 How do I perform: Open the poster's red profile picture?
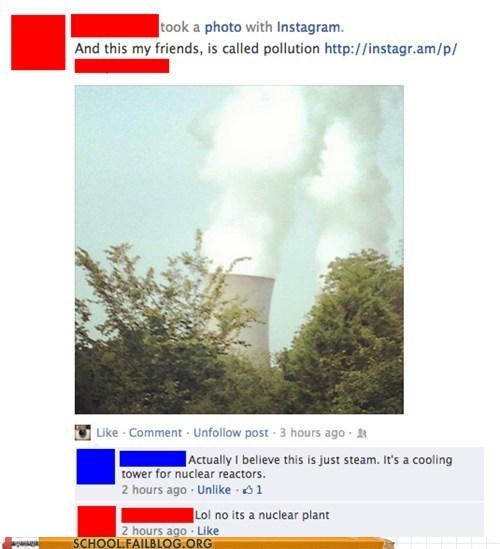[38, 42]
